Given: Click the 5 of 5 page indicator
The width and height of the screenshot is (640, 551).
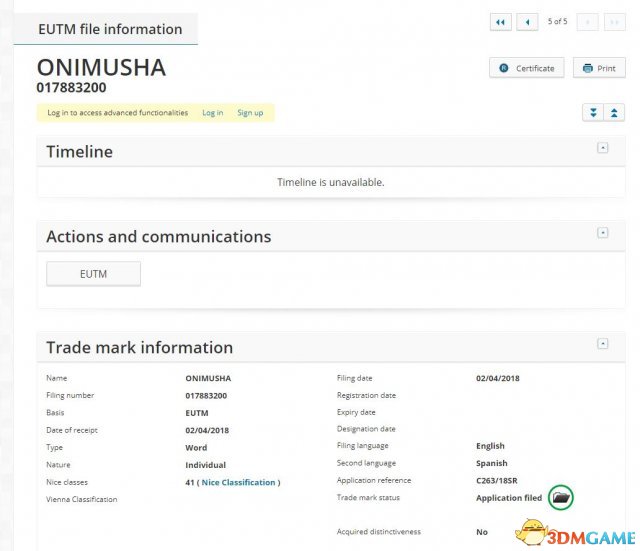Looking at the screenshot, I should point(558,22).
